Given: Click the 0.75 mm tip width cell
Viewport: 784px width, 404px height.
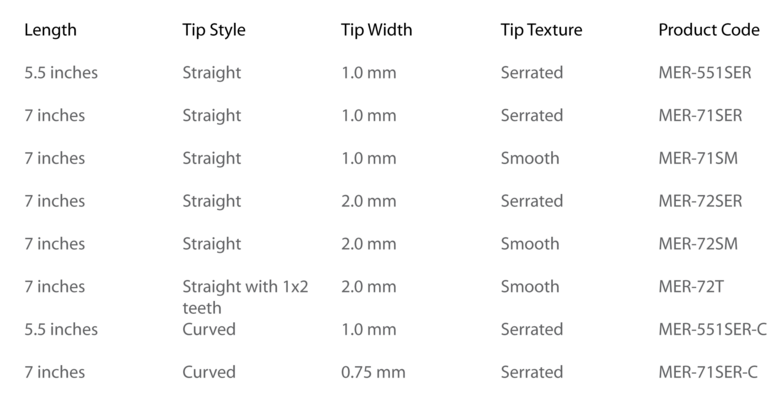Looking at the screenshot, I should (373, 373).
